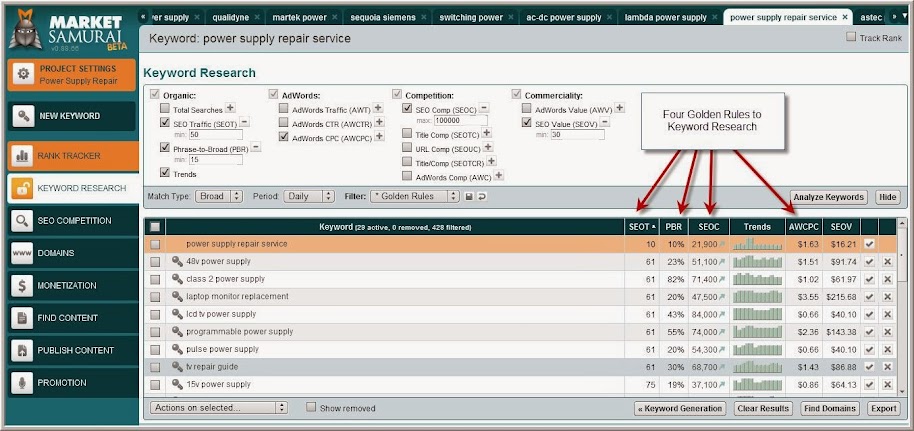Open the Period Daily dropdown
The height and width of the screenshot is (431, 914).
[309, 197]
